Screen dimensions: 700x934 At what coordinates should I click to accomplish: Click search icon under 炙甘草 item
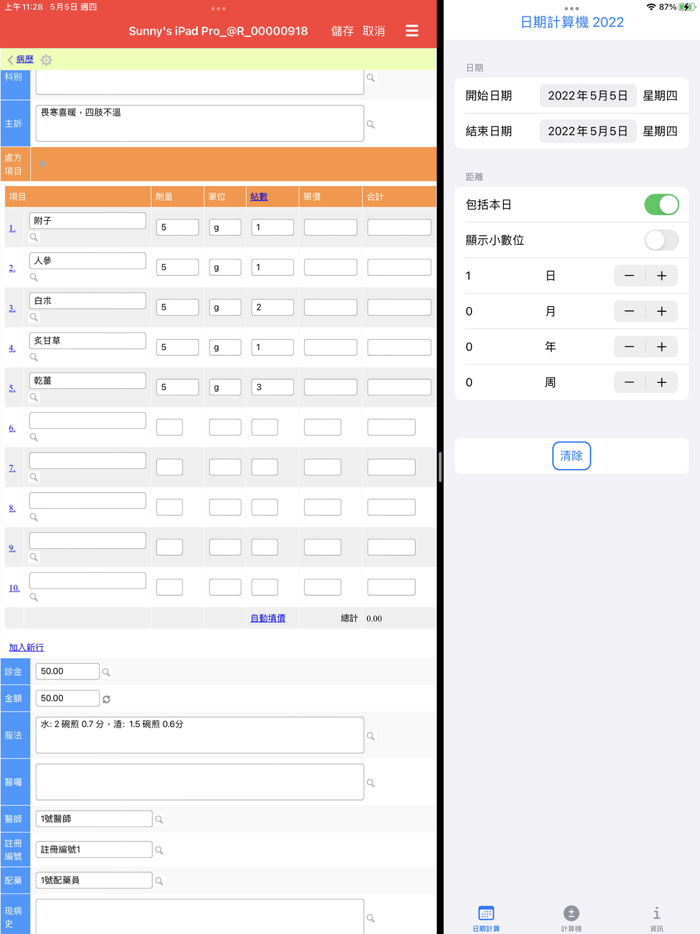(34, 357)
